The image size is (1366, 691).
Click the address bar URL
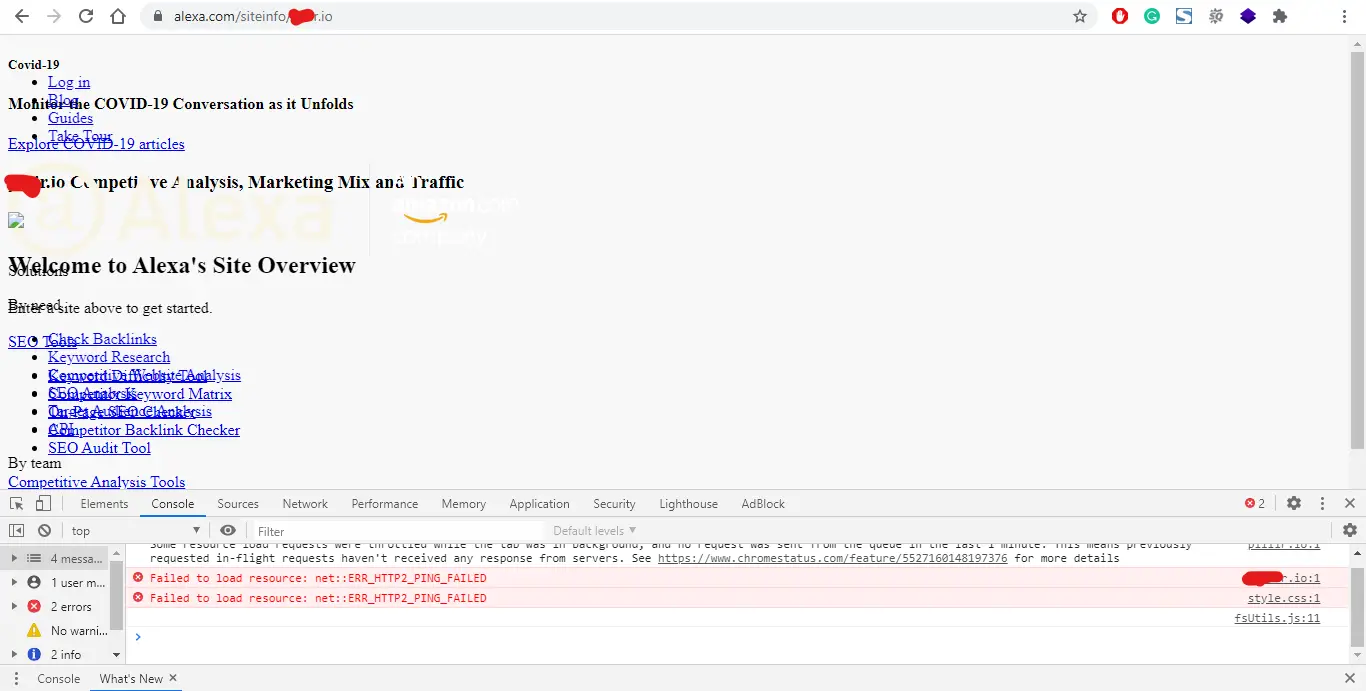[253, 16]
